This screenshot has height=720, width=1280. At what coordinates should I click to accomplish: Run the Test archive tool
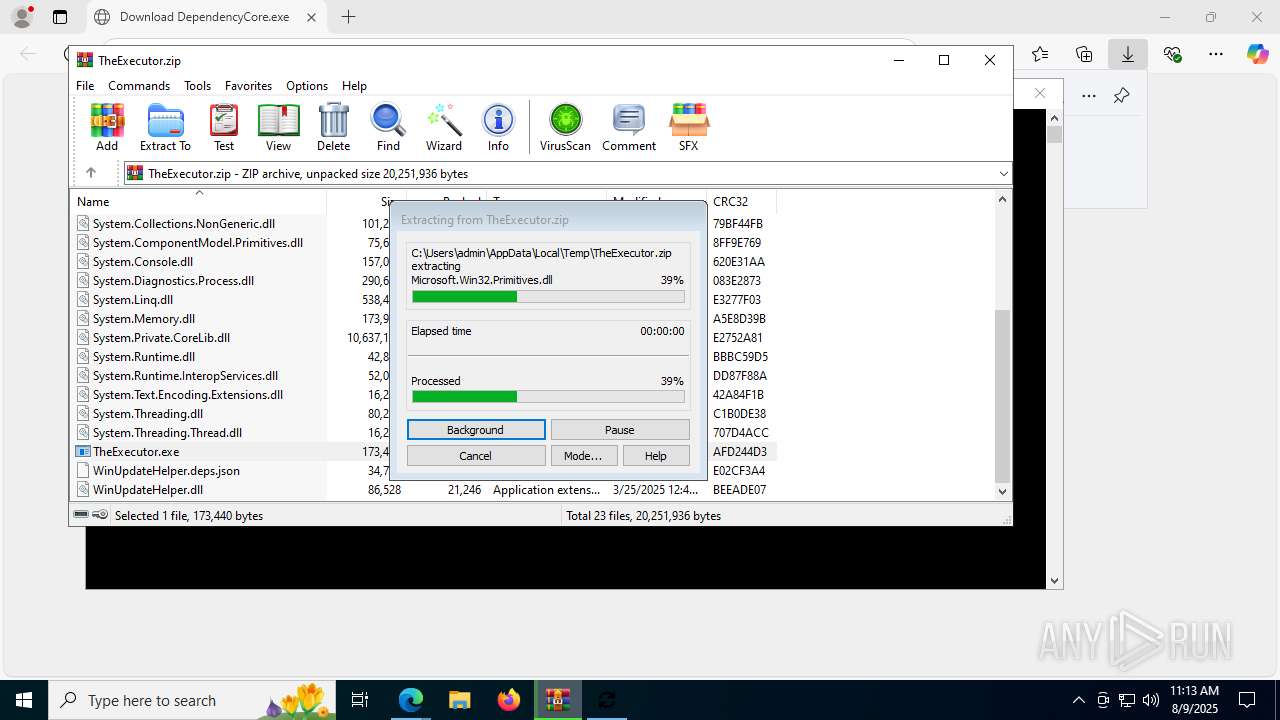point(224,127)
